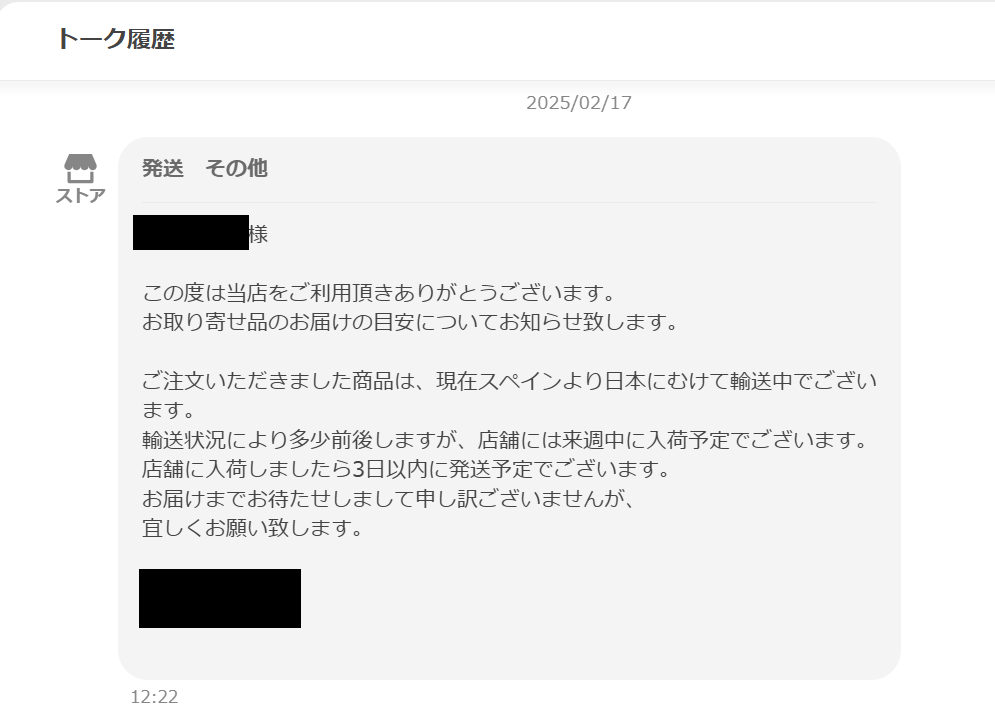Select the 2025/02/17 date label
Image resolution: width=995 pixels, height=717 pixels.
point(579,103)
